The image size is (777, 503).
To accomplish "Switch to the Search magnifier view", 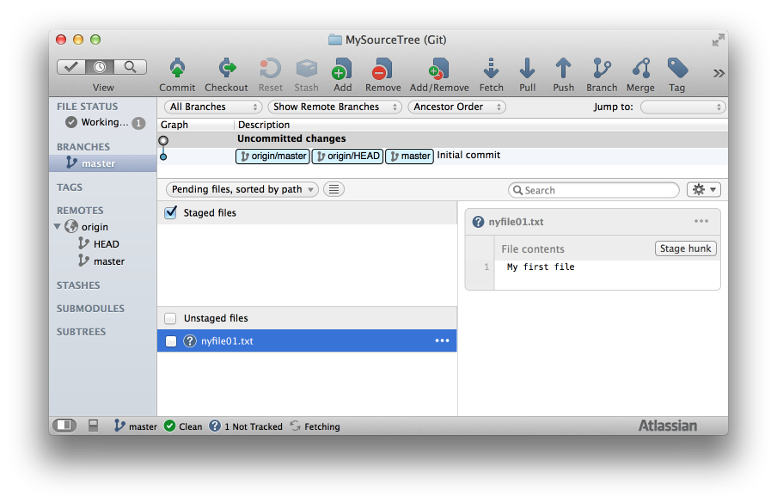I will pyautogui.click(x=130, y=67).
